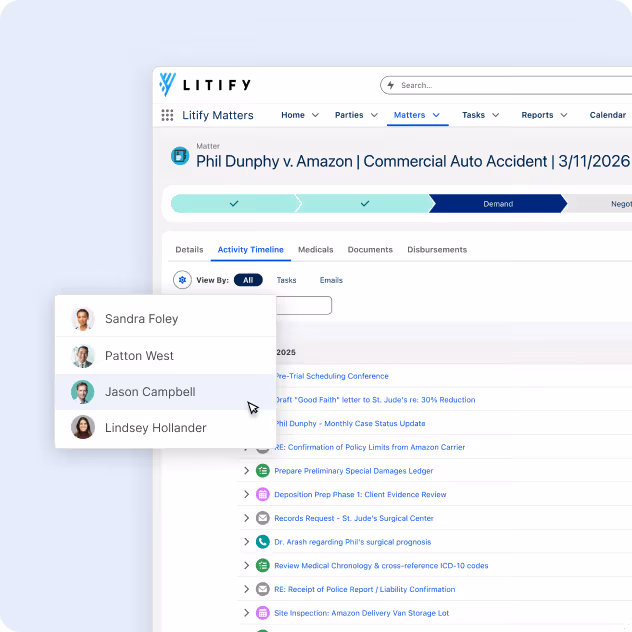Image resolution: width=632 pixels, height=632 pixels.
Task: Click first completed stage in path
Action: [234, 204]
